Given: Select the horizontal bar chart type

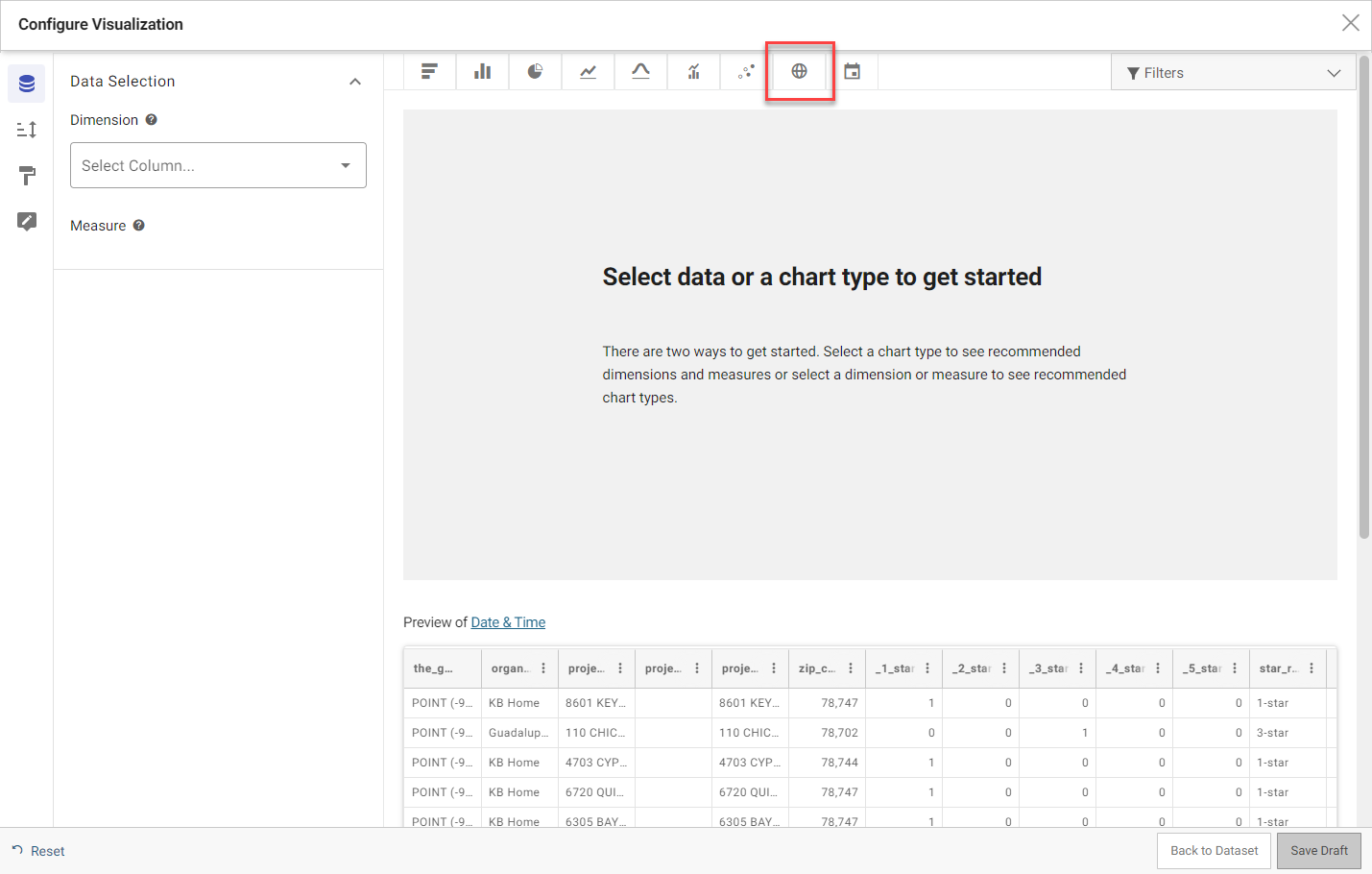Looking at the screenshot, I should [x=429, y=71].
